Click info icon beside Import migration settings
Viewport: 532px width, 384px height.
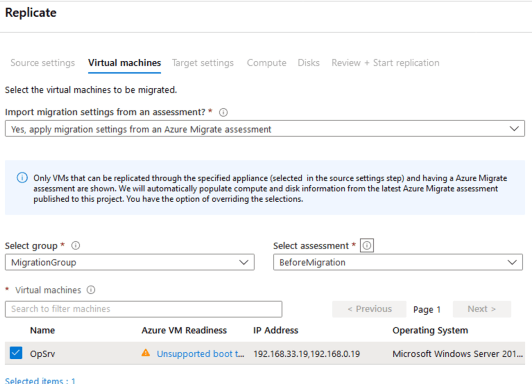pyautogui.click(x=223, y=112)
